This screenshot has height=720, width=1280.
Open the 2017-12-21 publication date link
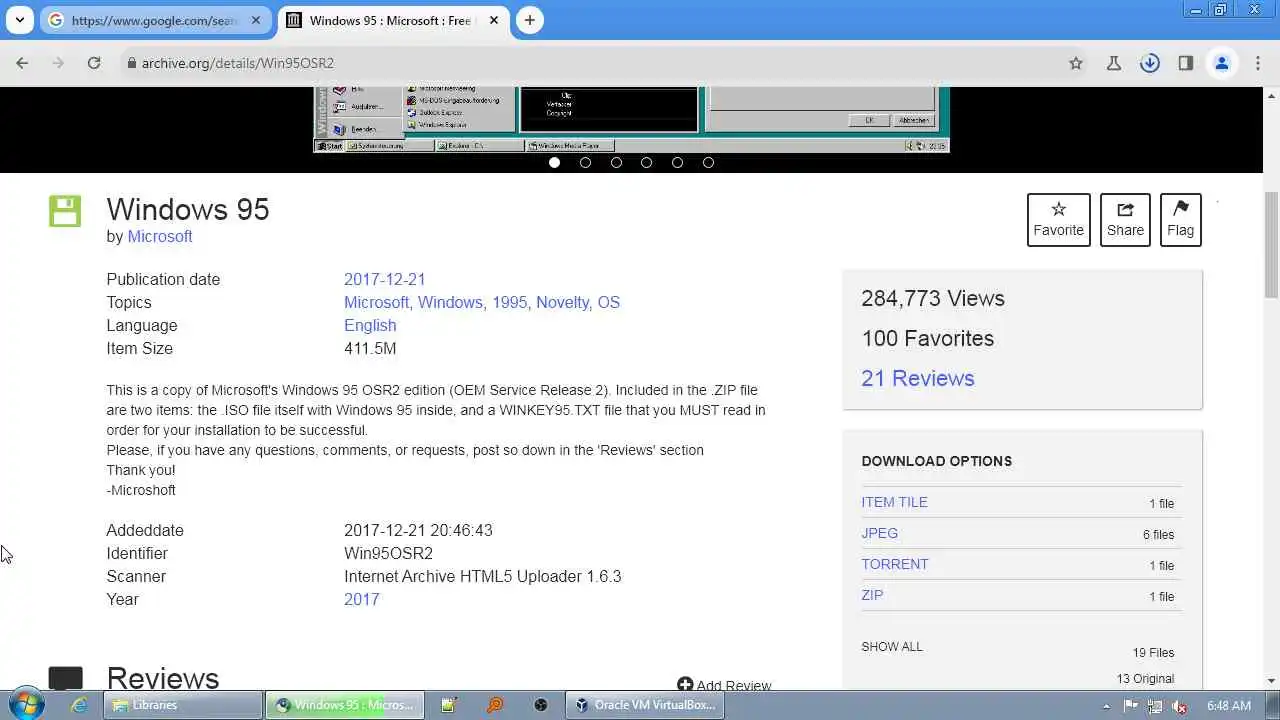(385, 279)
